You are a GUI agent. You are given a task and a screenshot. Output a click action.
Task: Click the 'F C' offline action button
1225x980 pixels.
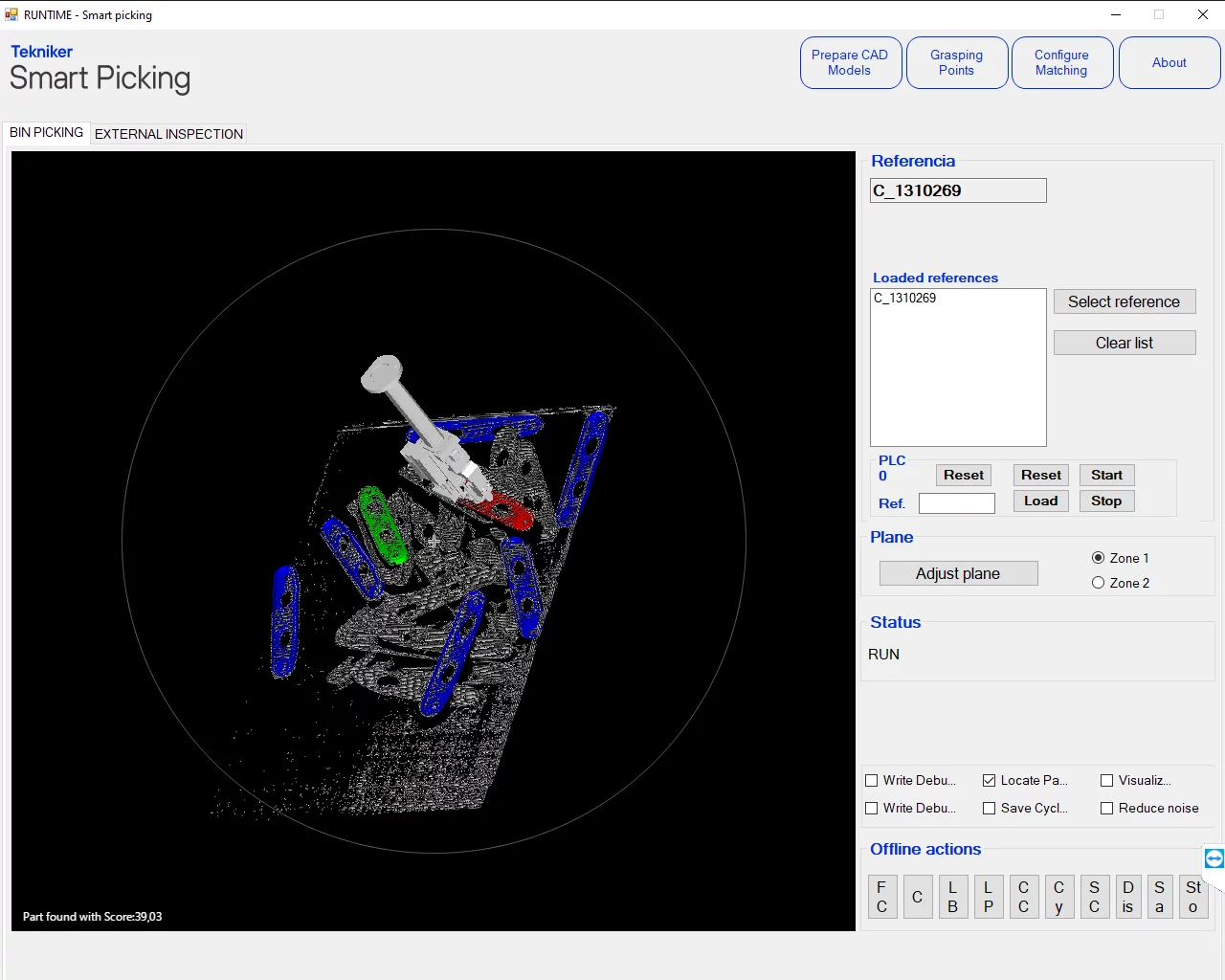coord(881,897)
